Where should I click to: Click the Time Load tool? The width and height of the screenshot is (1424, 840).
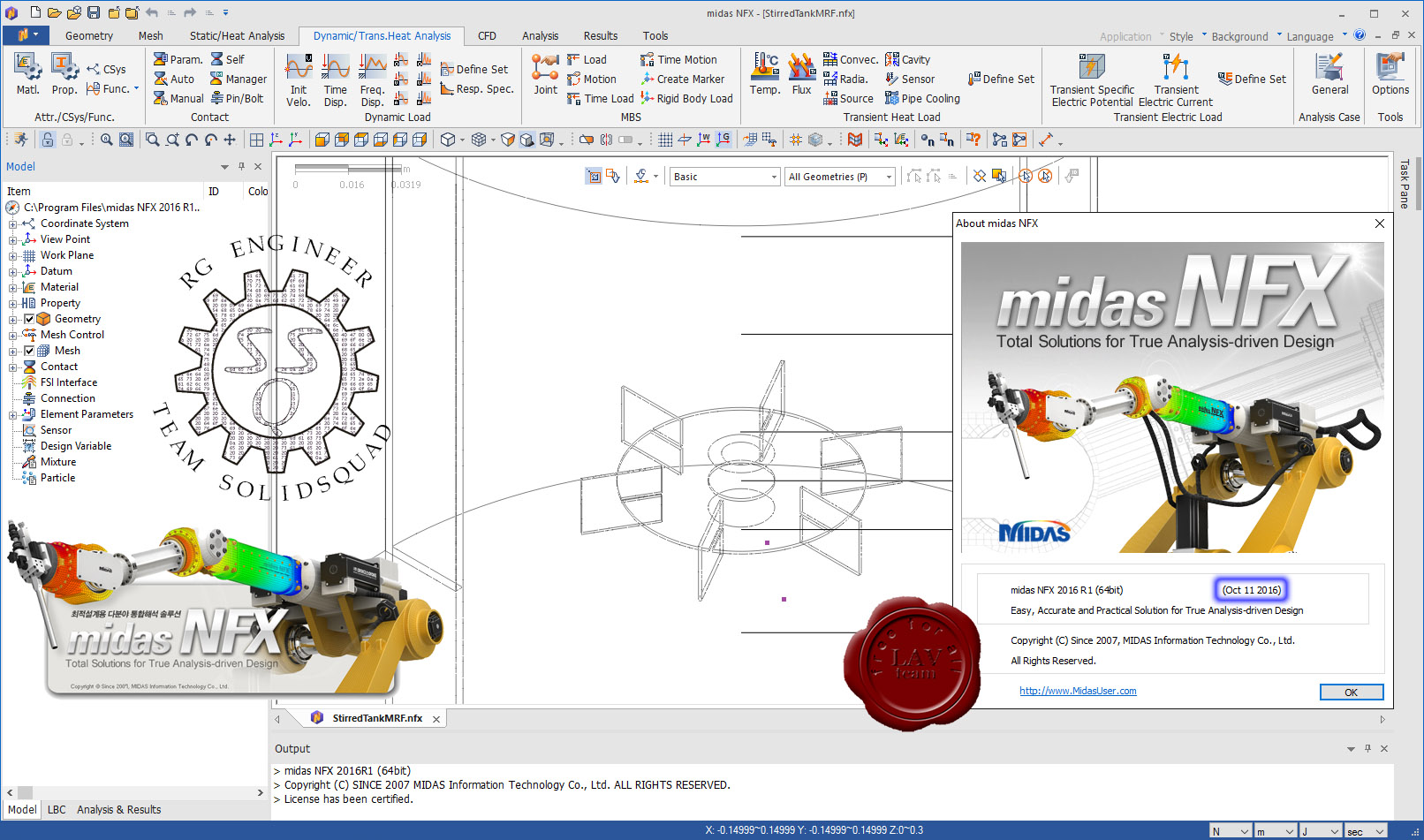click(x=601, y=98)
